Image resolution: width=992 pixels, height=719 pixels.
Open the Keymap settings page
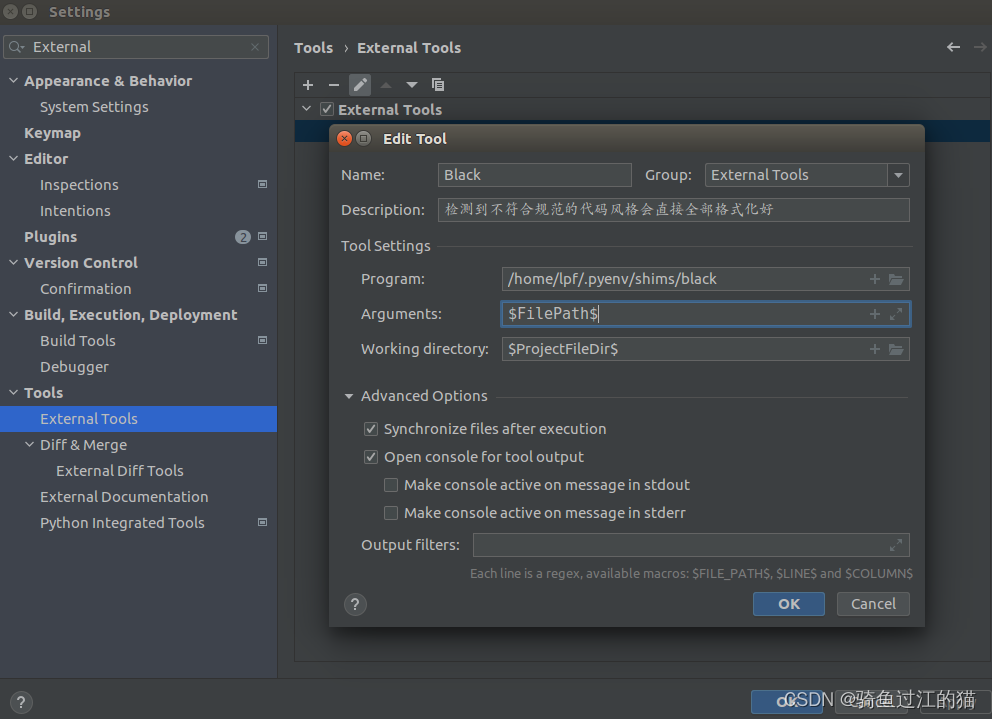pyautogui.click(x=53, y=133)
